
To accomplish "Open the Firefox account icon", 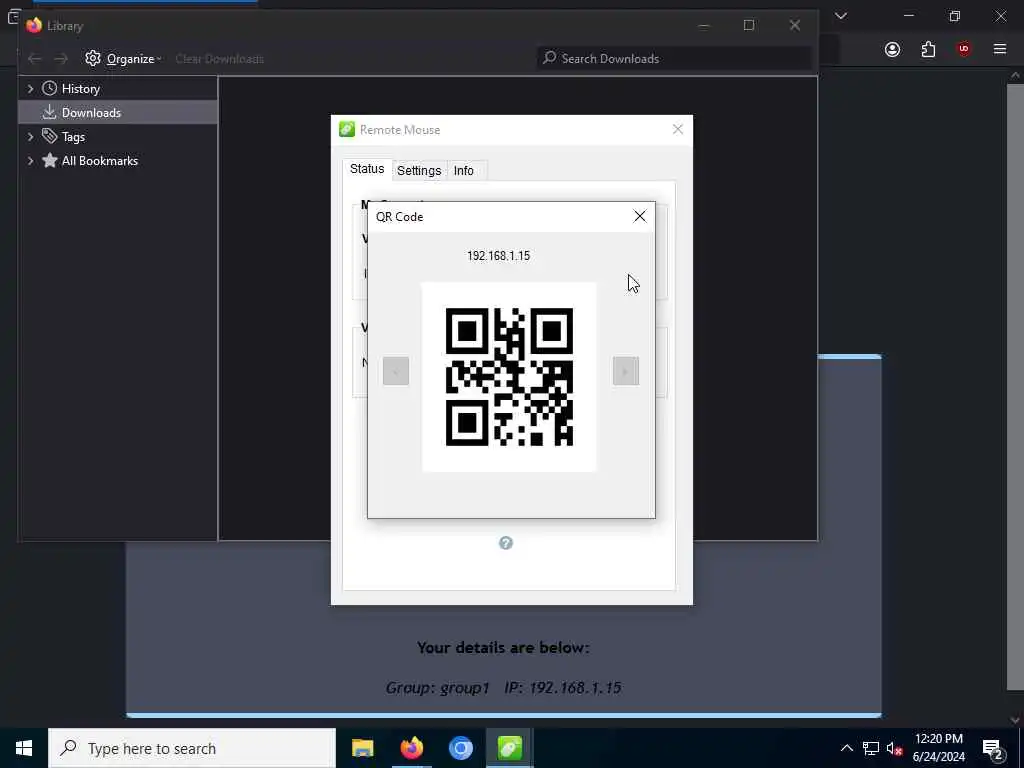I will pos(892,49).
